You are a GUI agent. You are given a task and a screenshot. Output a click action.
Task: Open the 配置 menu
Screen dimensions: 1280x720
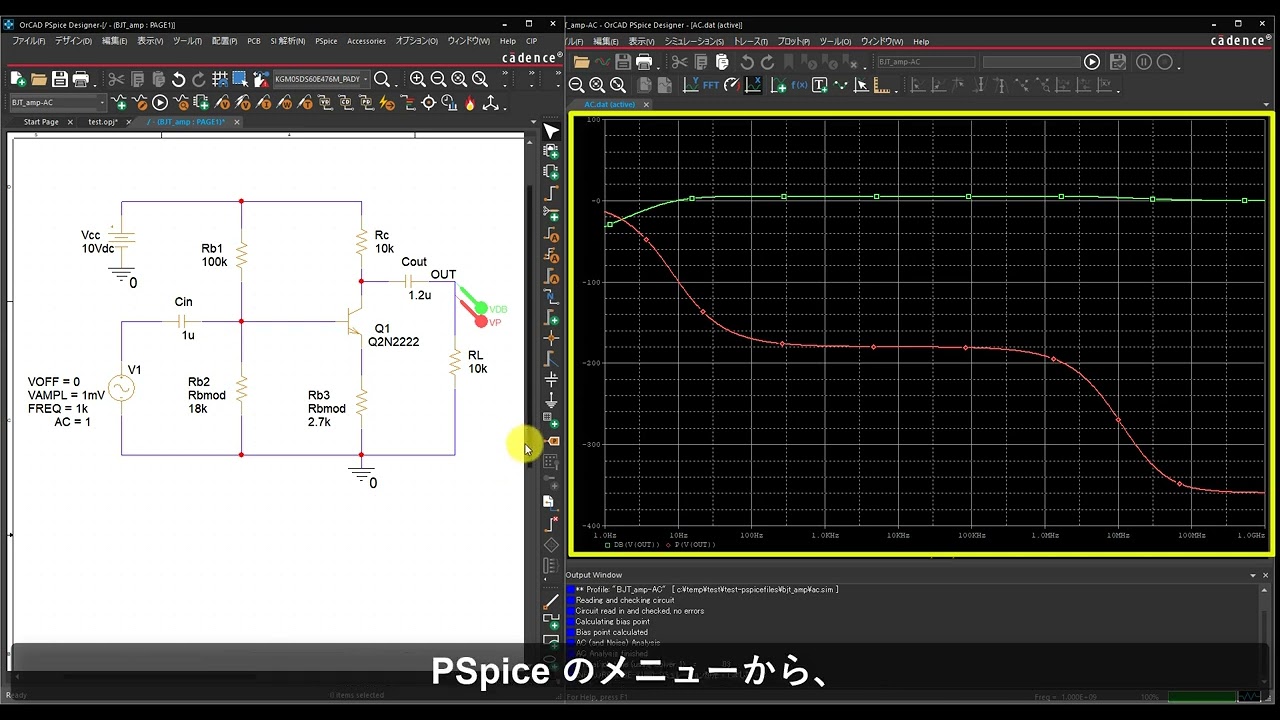(x=224, y=41)
